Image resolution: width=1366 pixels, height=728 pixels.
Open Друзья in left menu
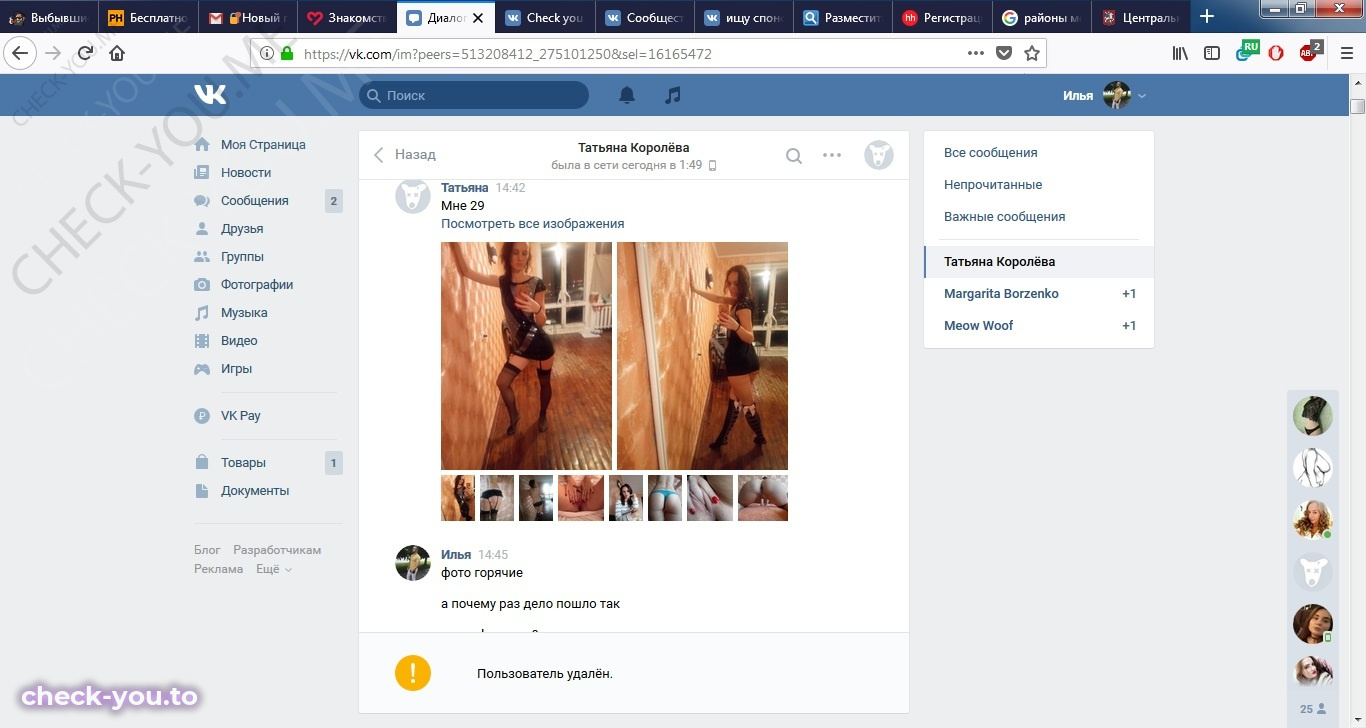tap(242, 229)
